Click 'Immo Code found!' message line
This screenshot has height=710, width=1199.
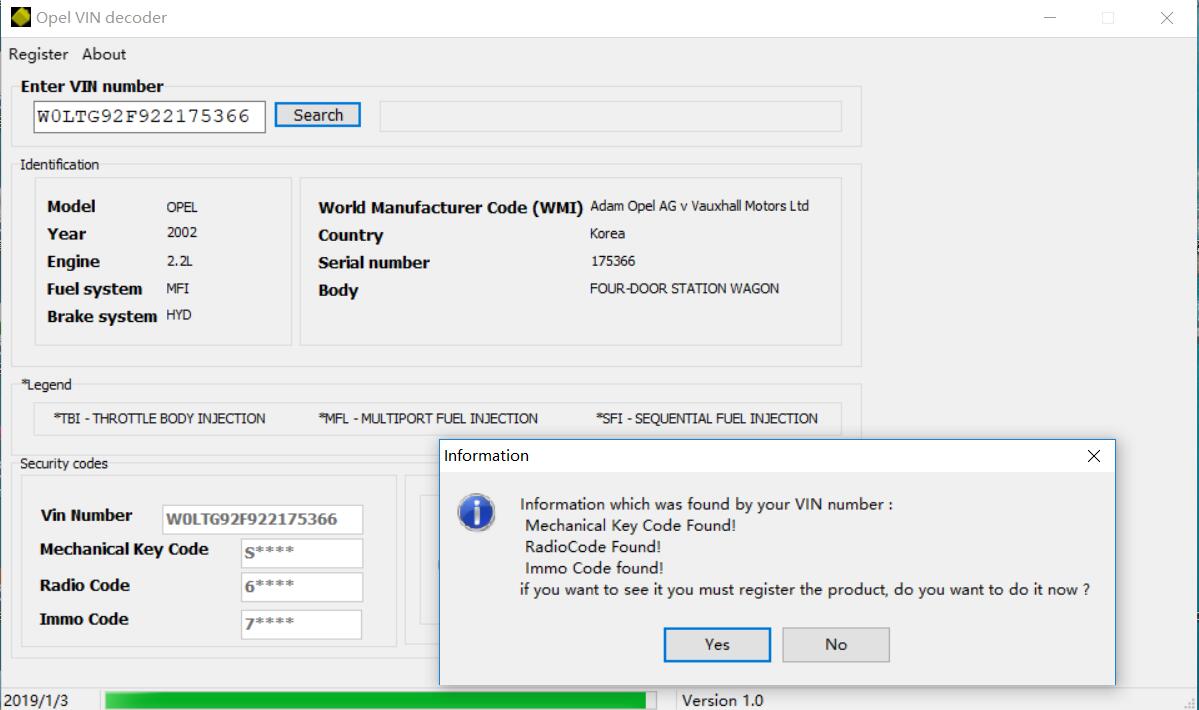[x=594, y=568]
